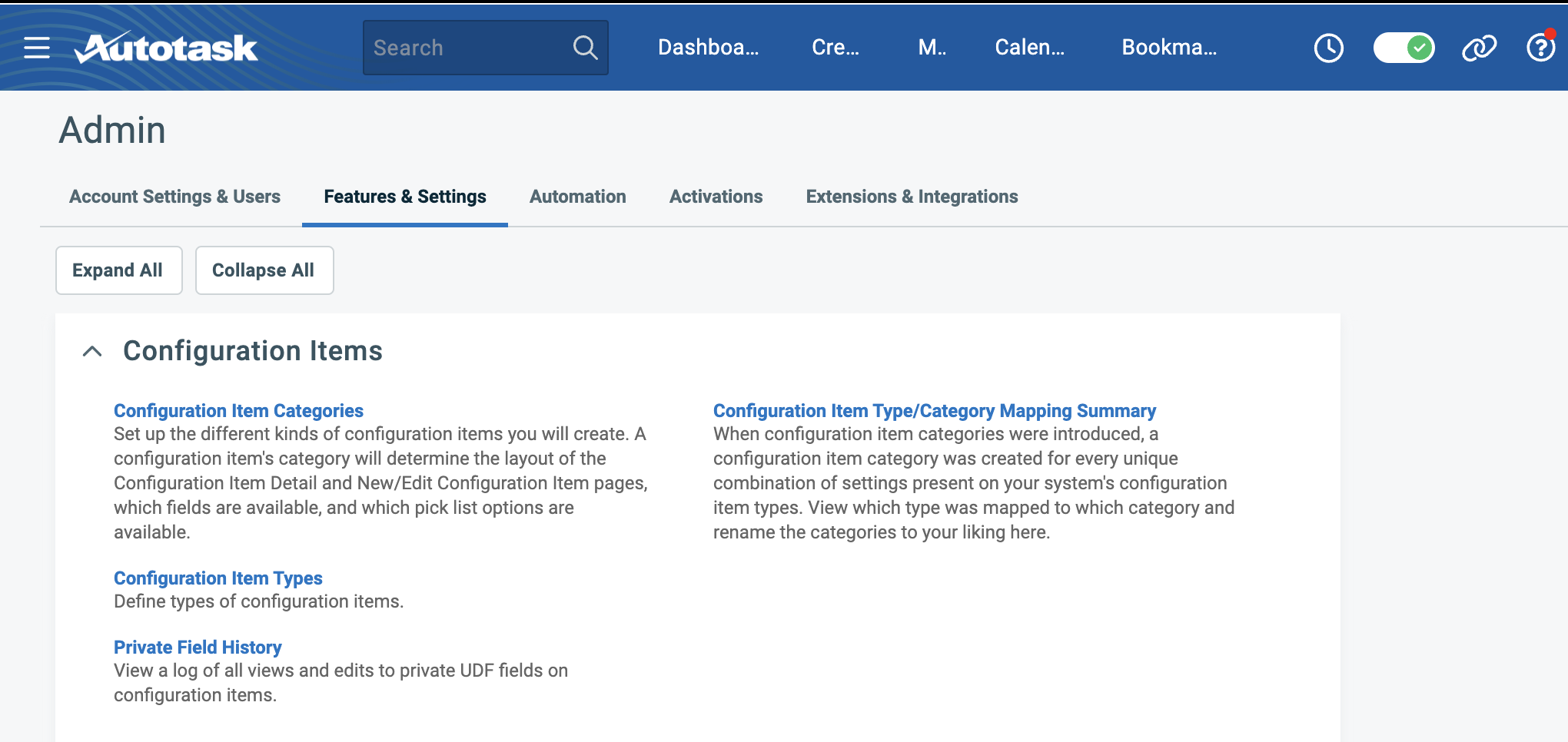This screenshot has height=742, width=1568.
Task: Open the help question mark icon
Action: [1540, 48]
